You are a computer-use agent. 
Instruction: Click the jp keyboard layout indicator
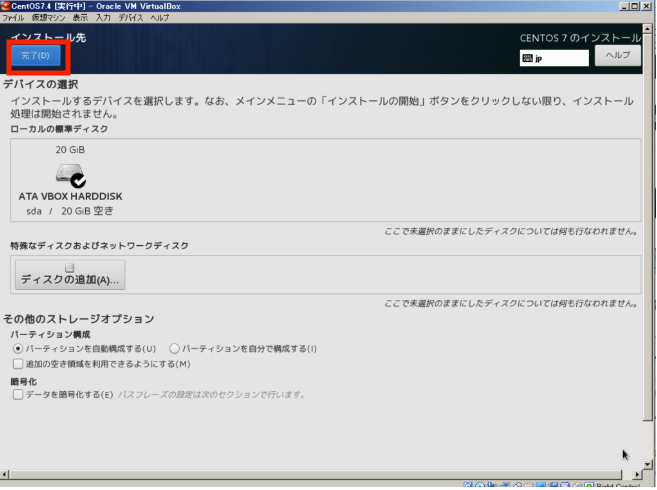click(x=554, y=58)
